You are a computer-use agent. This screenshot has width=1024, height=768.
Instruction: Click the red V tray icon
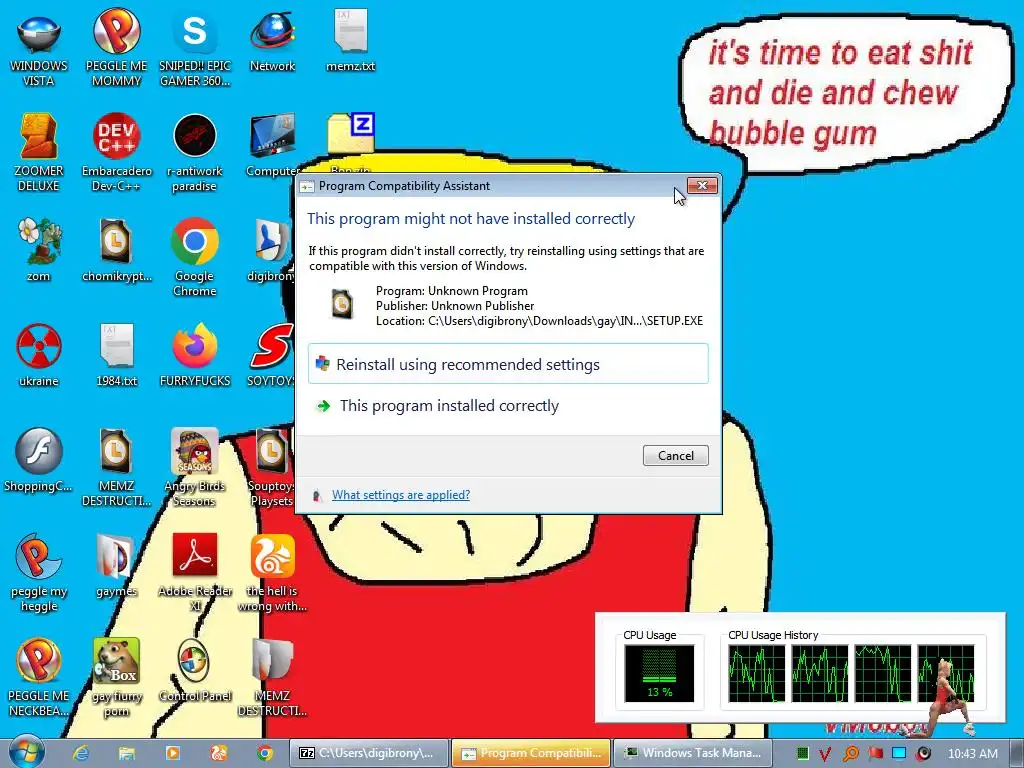pyautogui.click(x=825, y=754)
